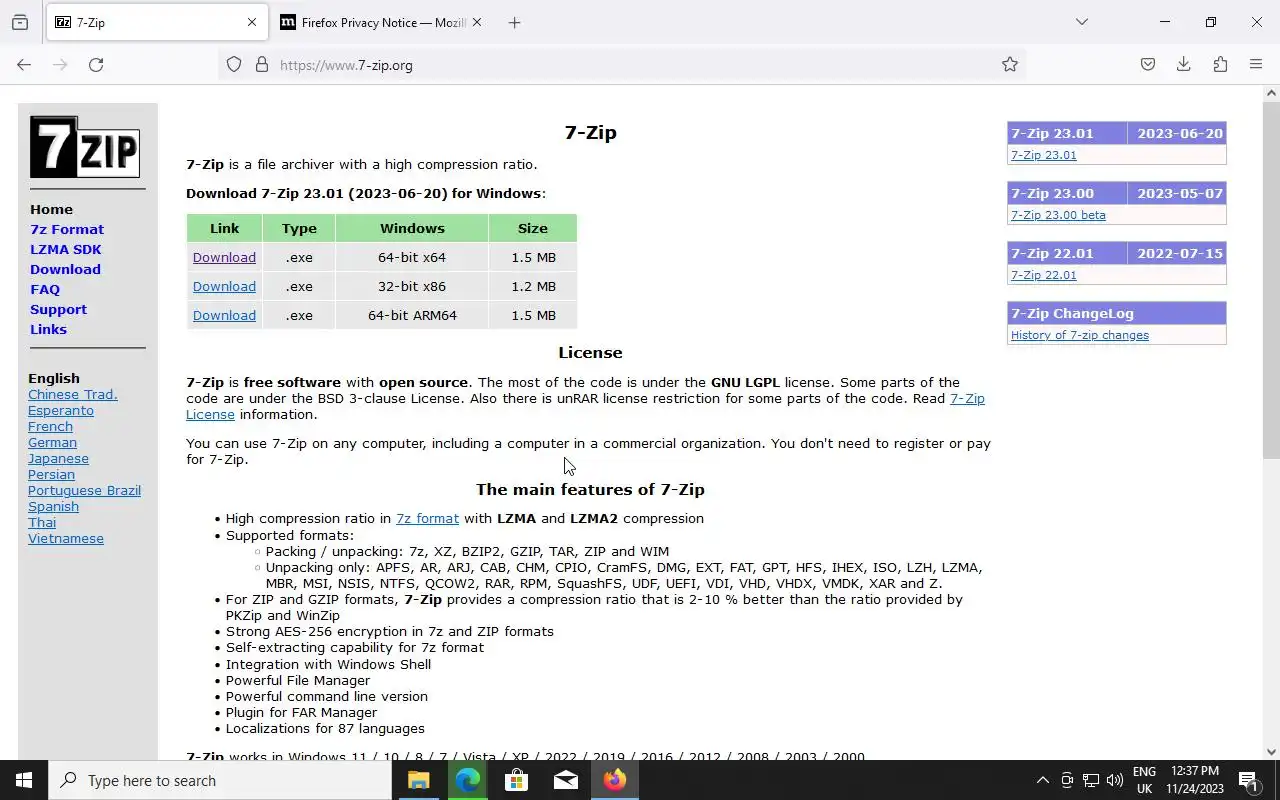Viewport: 1280px width, 800px height.
Task: Close the 7-Zip tab
Action: click(x=252, y=22)
